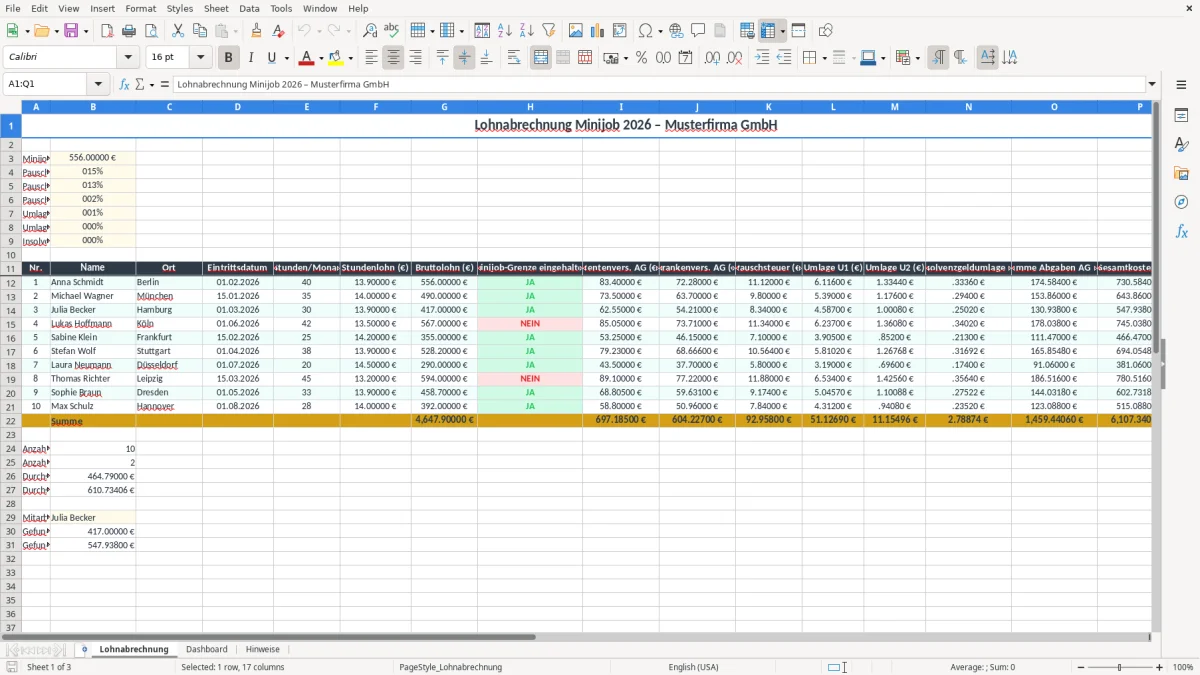The image size is (1200, 675).
Task: Open the sidebar Styles deck
Action: pos(1181,145)
